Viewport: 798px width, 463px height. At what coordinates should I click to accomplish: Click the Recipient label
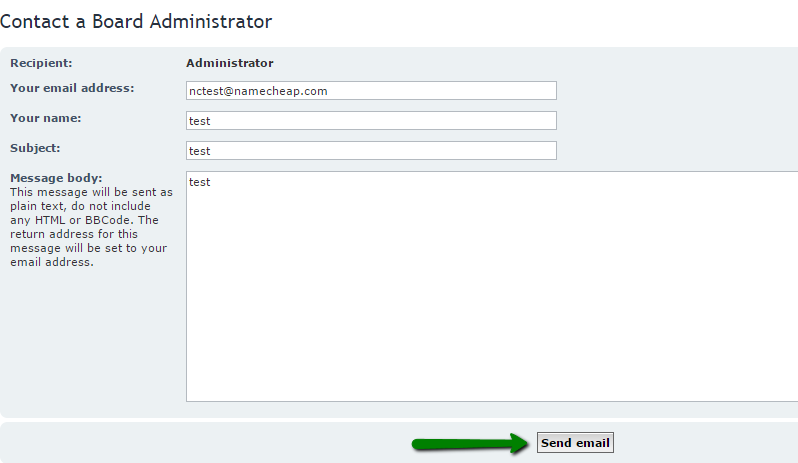coord(41,63)
